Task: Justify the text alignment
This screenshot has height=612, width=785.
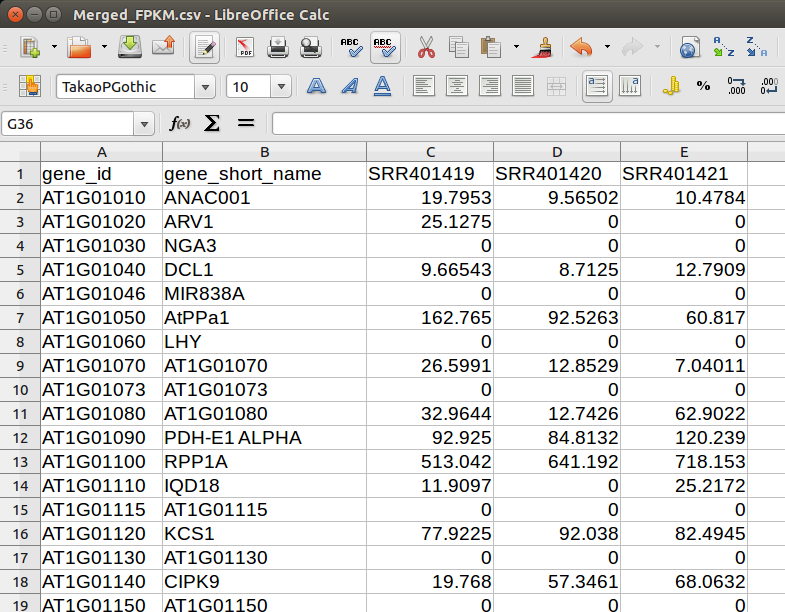Action: click(523, 86)
